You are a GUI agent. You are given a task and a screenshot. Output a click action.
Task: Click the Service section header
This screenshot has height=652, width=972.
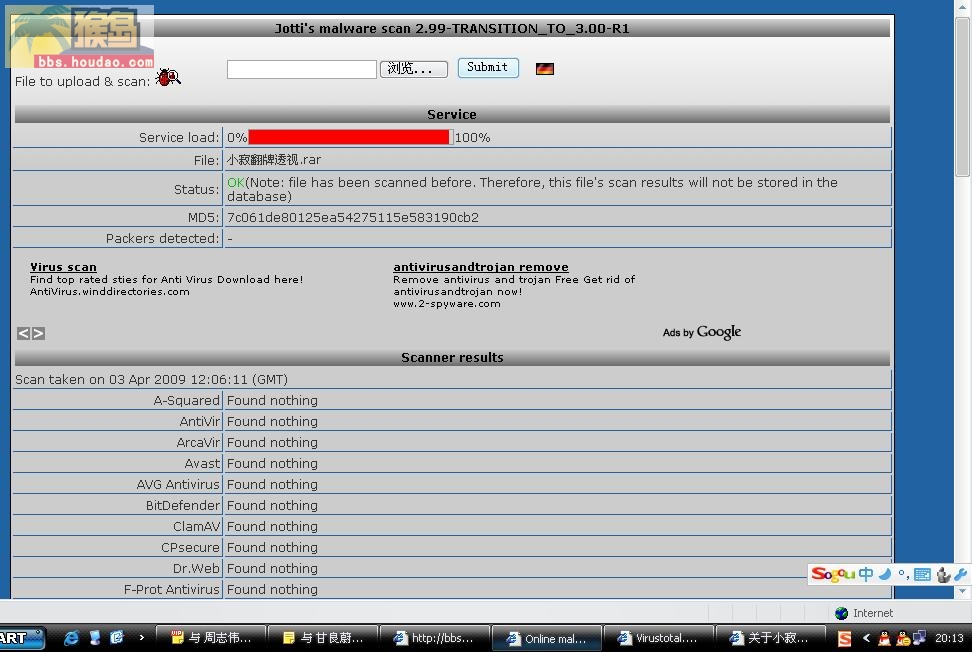[452, 115]
